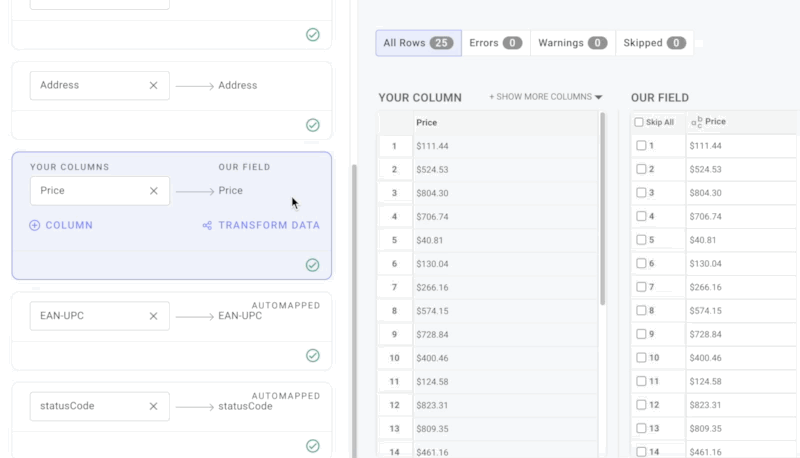Click green checkmark in Price mapping card

click(312, 265)
